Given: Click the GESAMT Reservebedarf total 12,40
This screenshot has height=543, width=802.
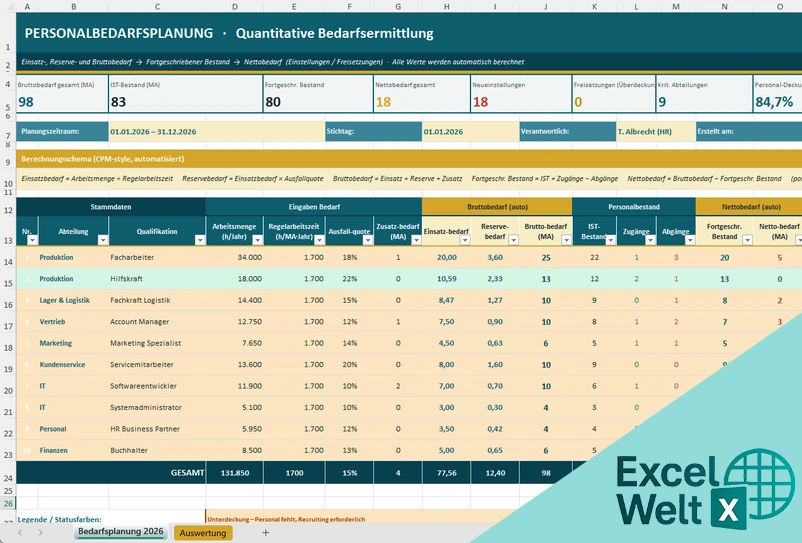Looking at the screenshot, I should 495,473.
